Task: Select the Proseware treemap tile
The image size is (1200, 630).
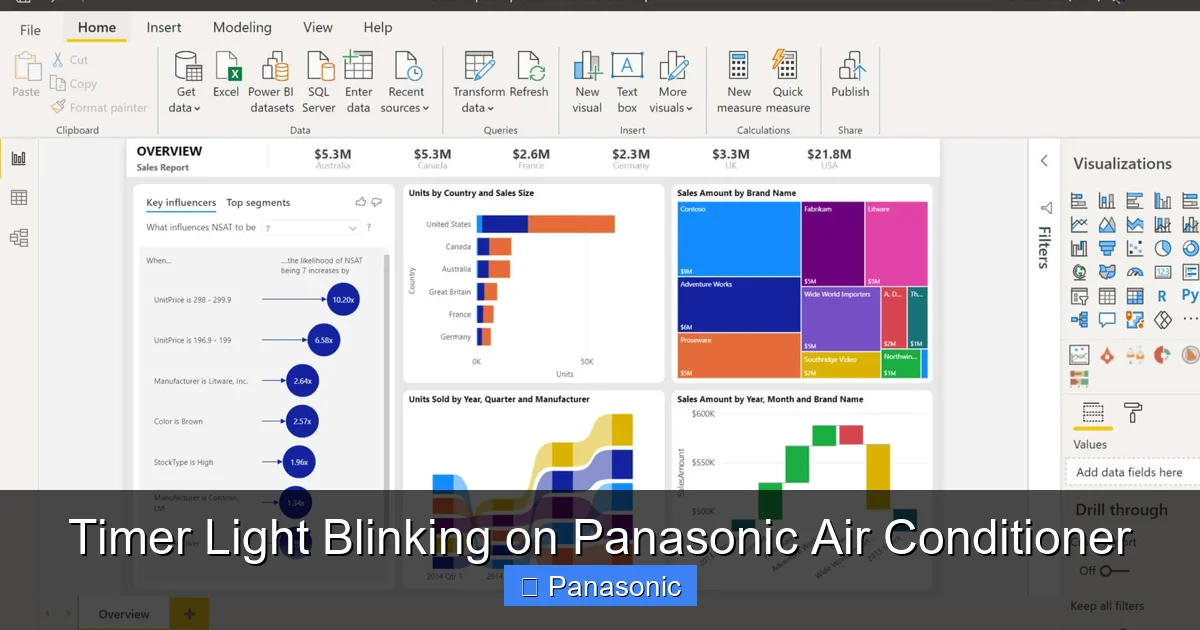Action: (x=739, y=356)
